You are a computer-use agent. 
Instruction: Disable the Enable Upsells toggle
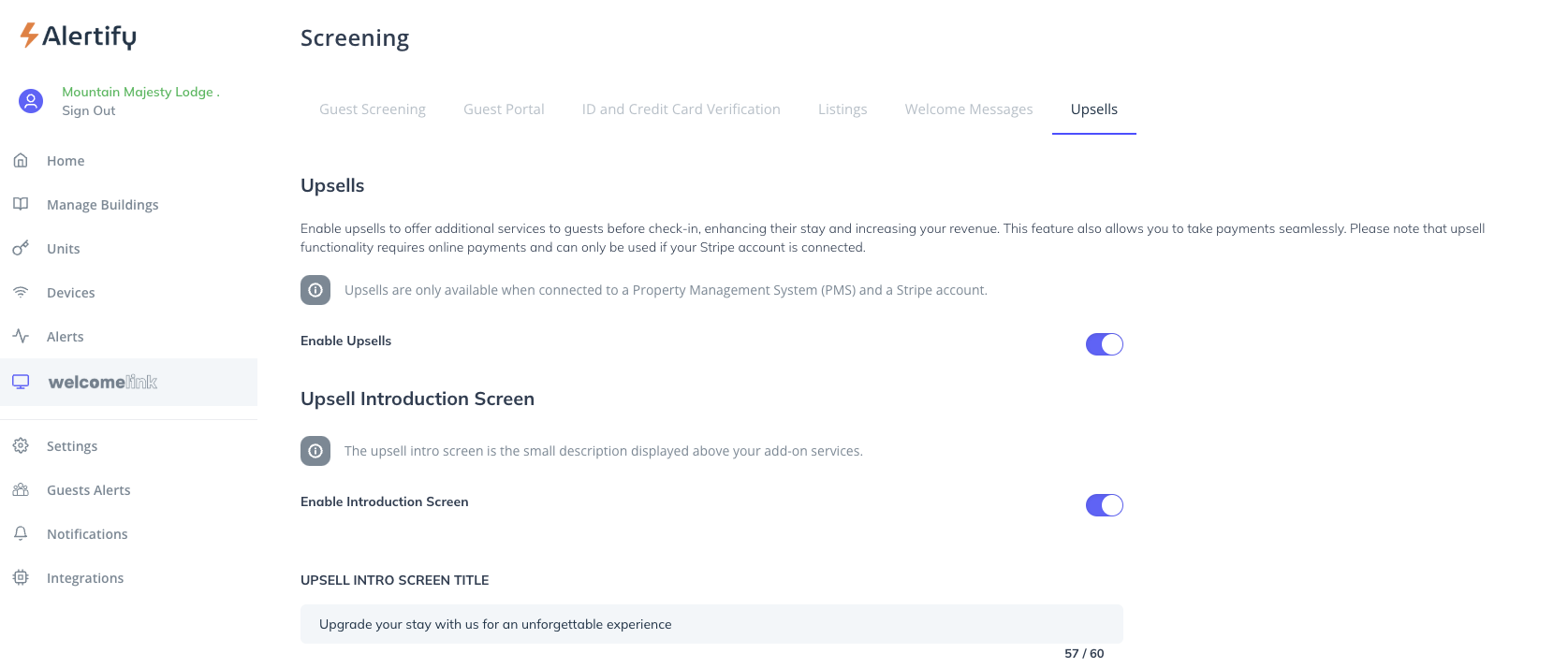(1104, 344)
